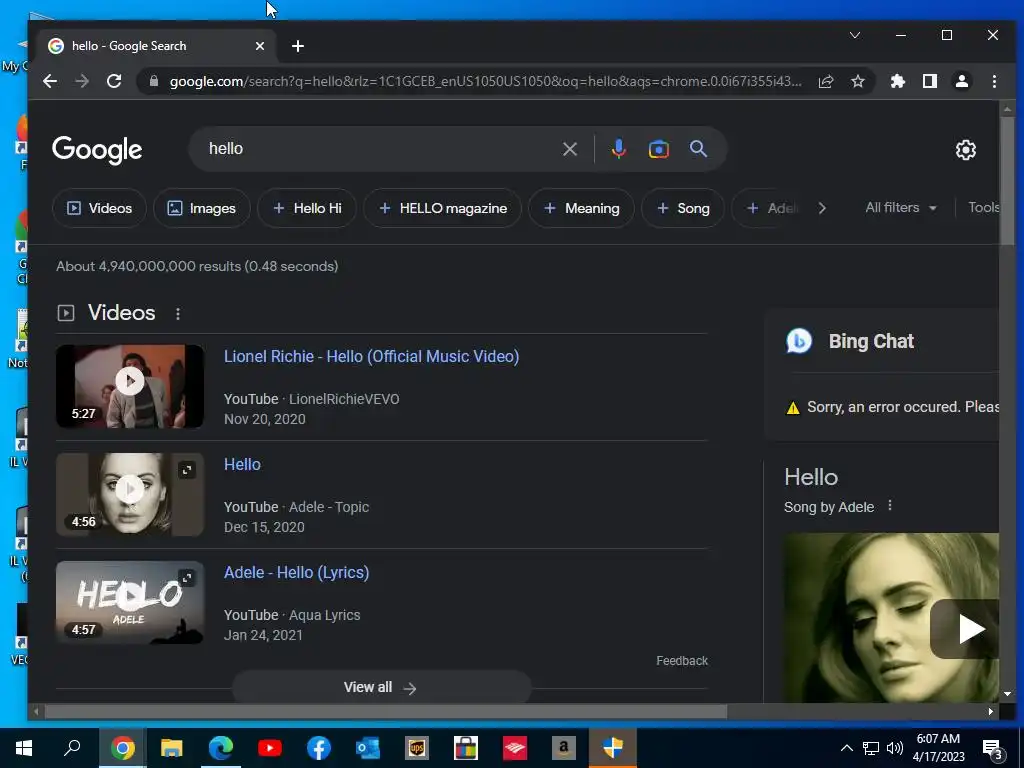This screenshot has height=768, width=1024.
Task: Select the Videos filter chip
Action: coord(99,208)
